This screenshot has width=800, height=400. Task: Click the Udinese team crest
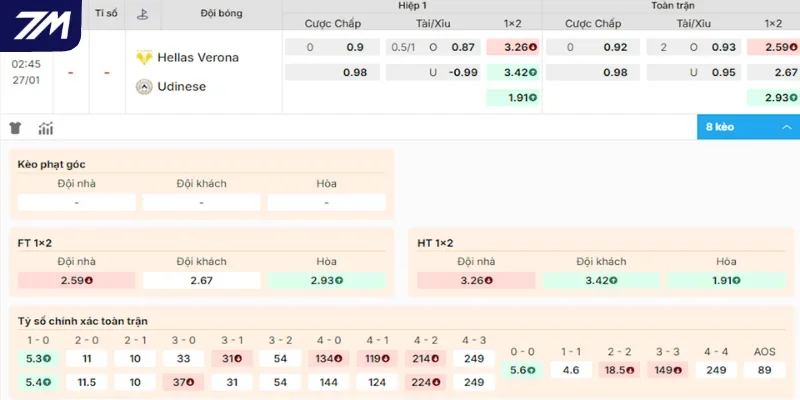pyautogui.click(x=144, y=87)
